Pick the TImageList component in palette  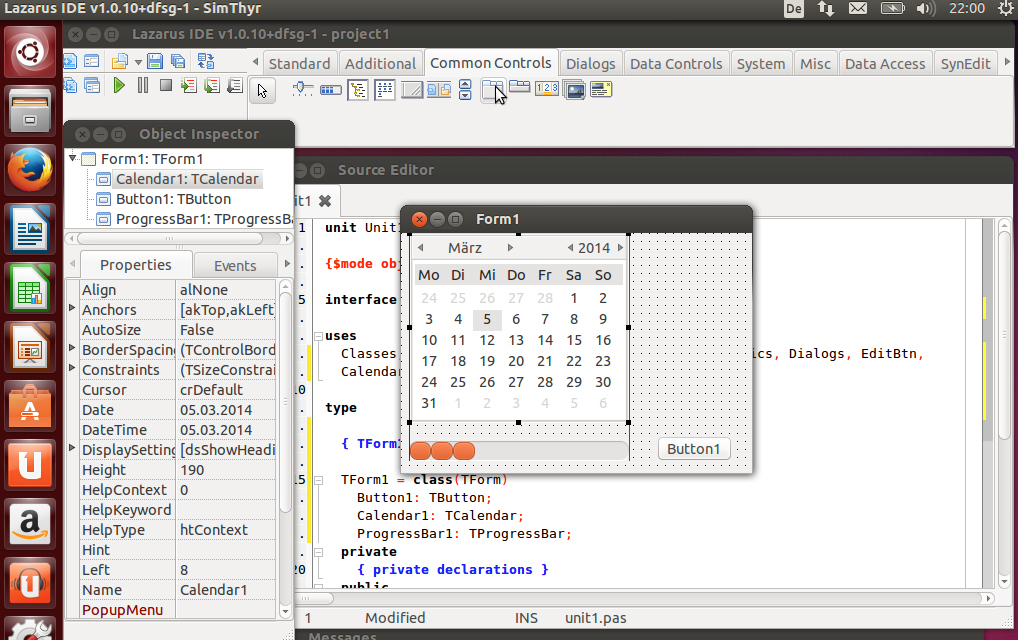574,89
